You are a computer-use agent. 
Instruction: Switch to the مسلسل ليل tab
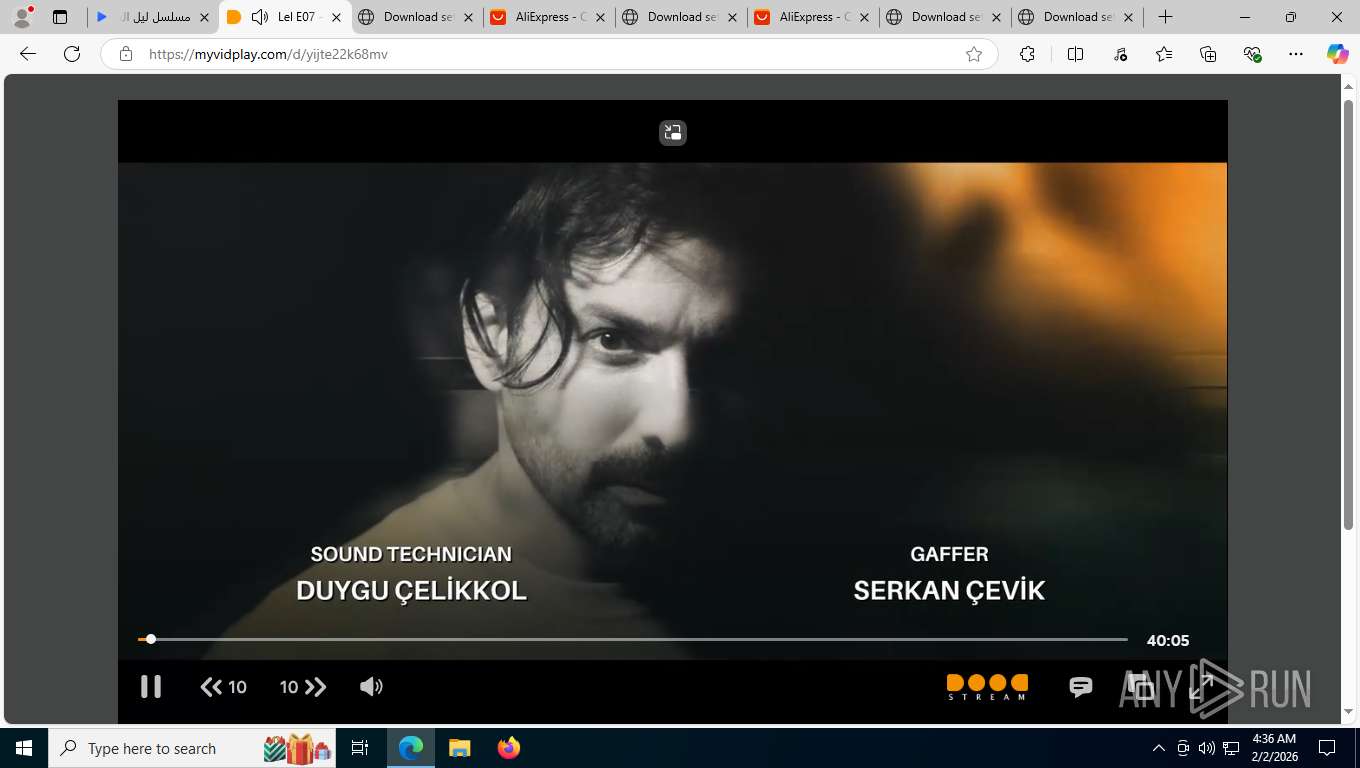(x=153, y=17)
